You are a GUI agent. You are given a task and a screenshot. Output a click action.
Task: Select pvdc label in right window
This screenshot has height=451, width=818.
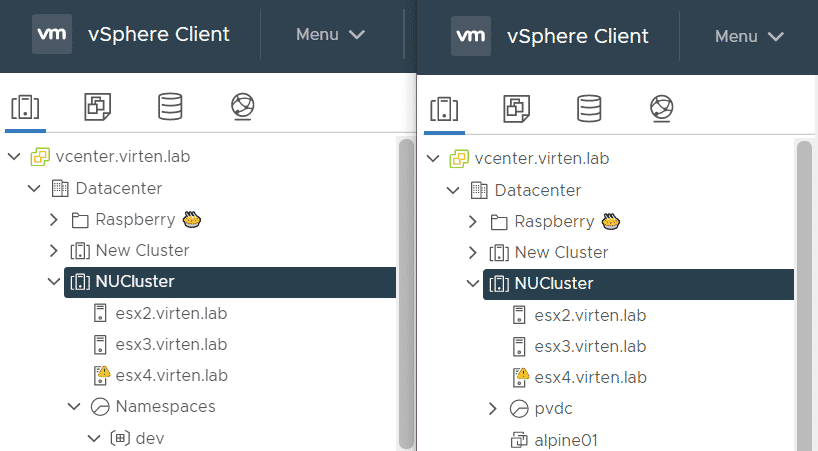[x=553, y=409]
